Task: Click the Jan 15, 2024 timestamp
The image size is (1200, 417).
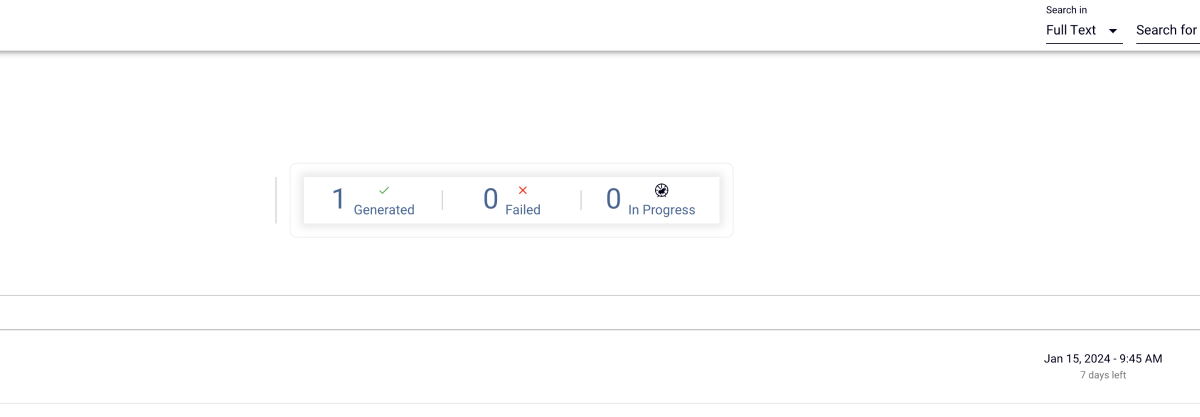Action: 1103,358
